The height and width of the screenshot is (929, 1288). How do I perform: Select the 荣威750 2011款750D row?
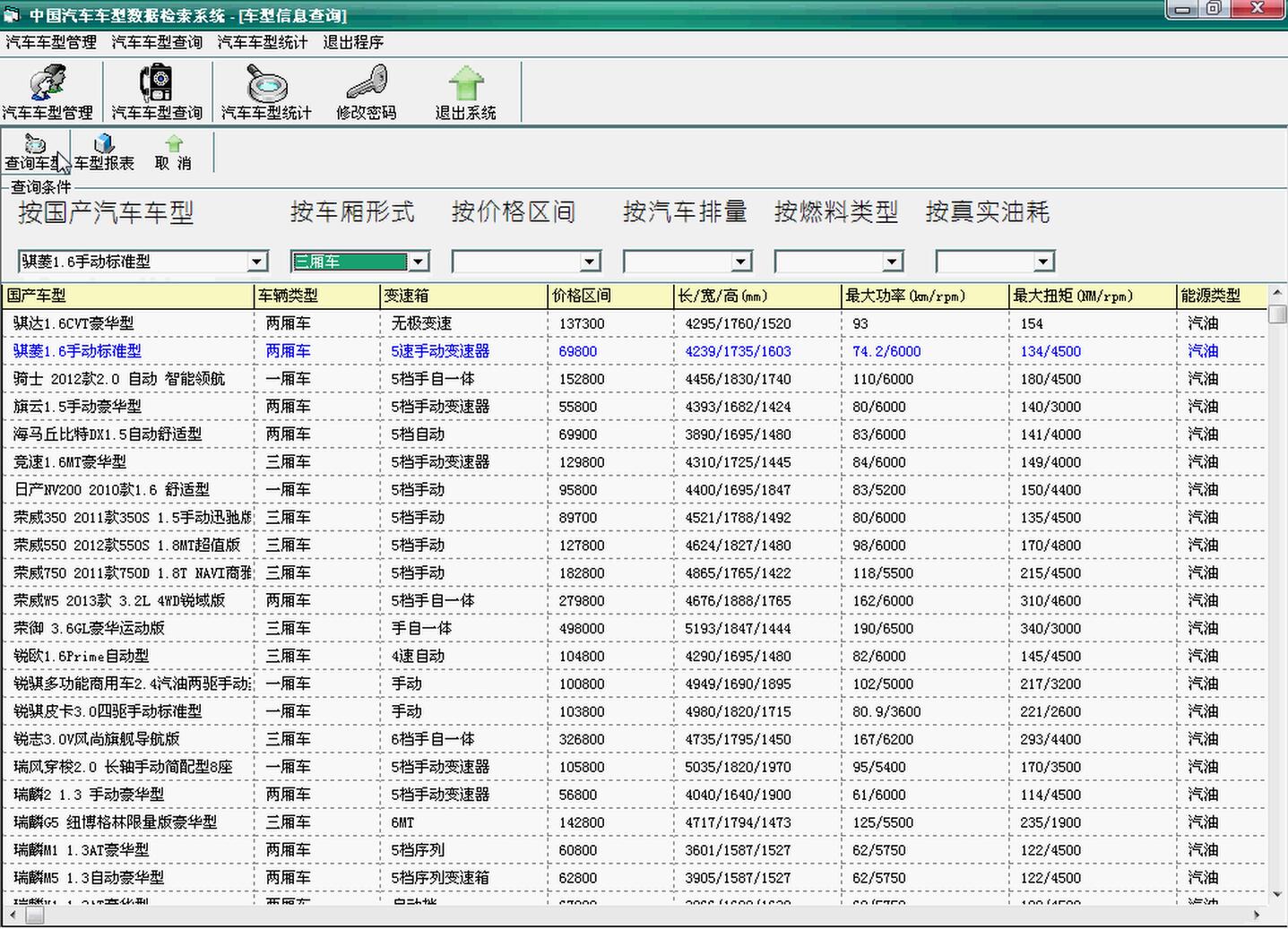click(x=635, y=573)
